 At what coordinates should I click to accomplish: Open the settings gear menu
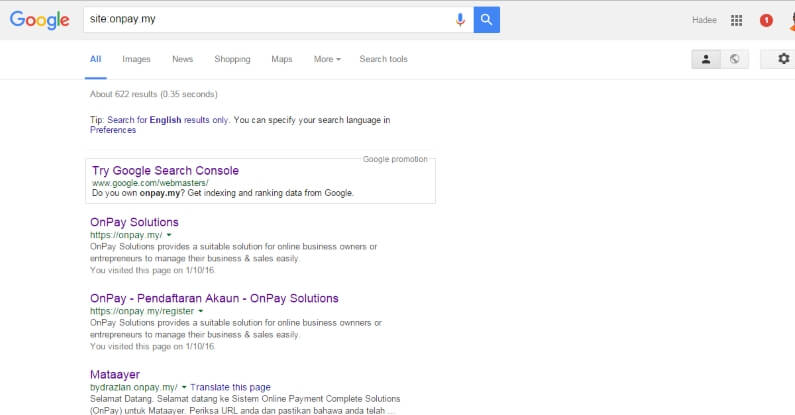click(x=784, y=59)
